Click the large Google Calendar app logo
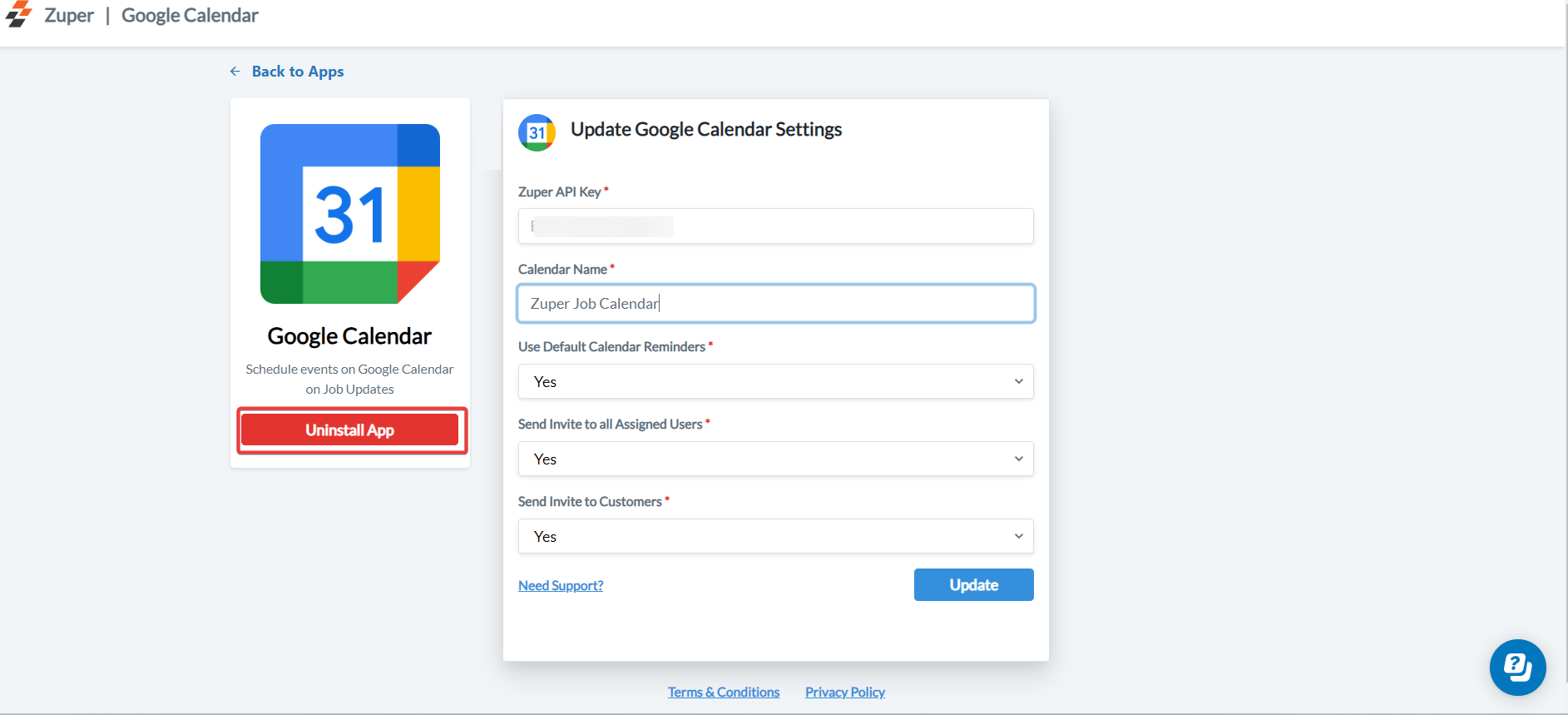The height and width of the screenshot is (715, 1568). pos(350,214)
